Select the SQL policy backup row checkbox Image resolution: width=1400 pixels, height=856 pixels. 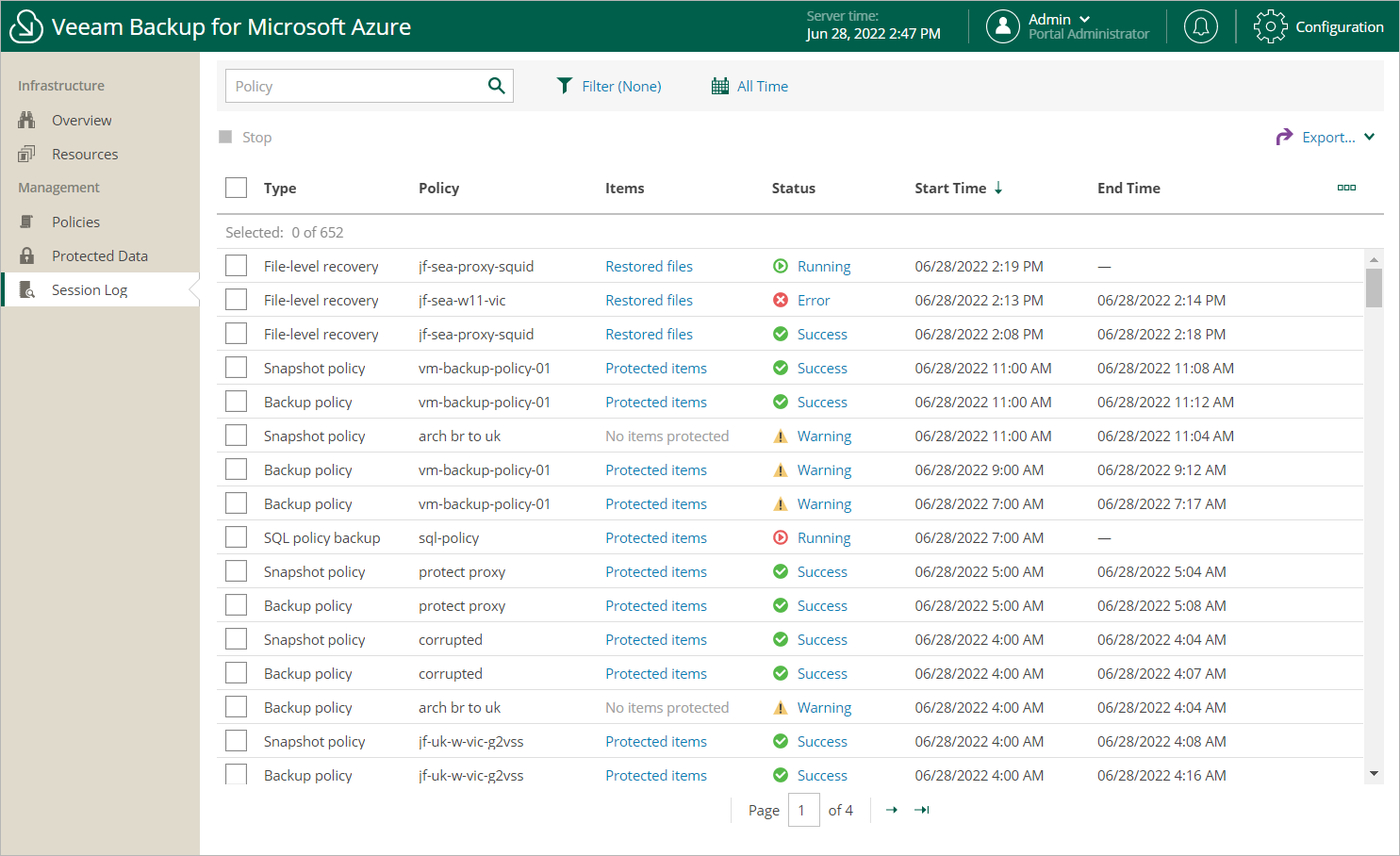(236, 537)
